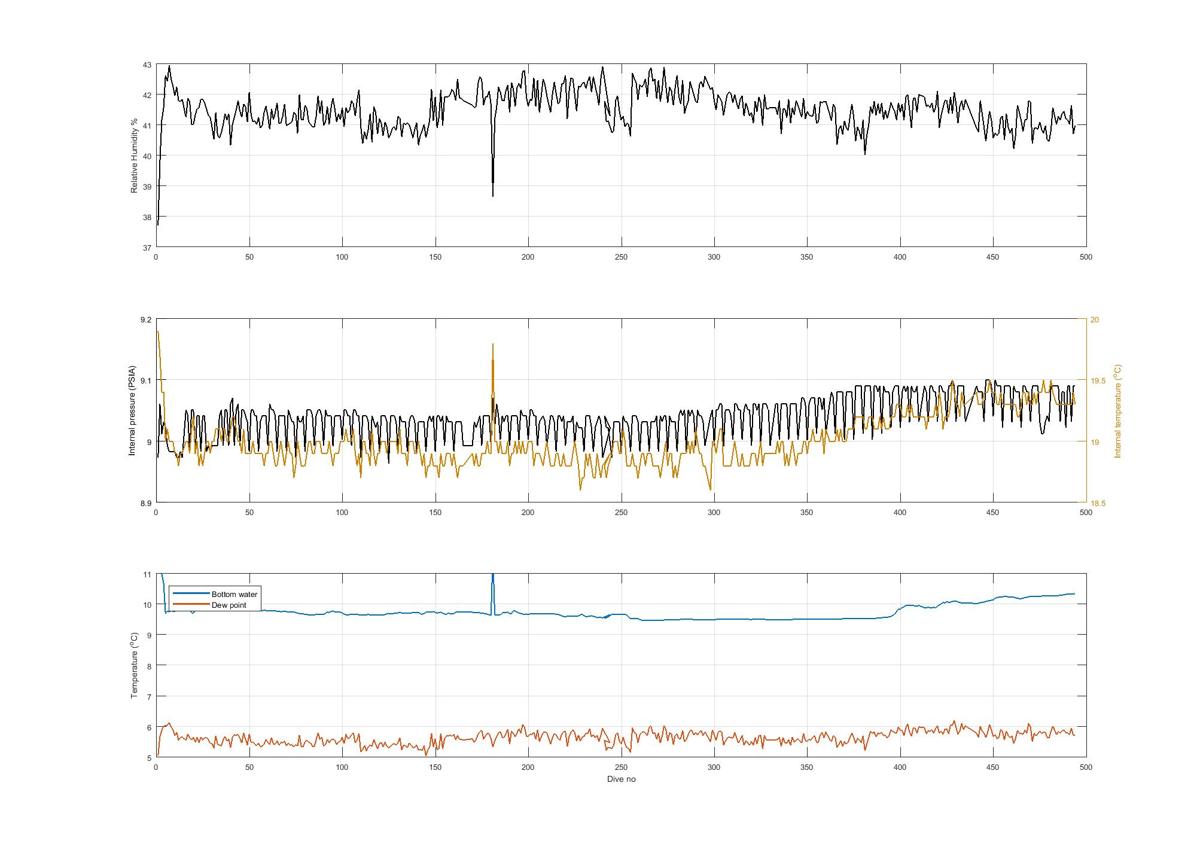
Task: Click the 8.9 tick on the pressure axis
Action: click(146, 503)
